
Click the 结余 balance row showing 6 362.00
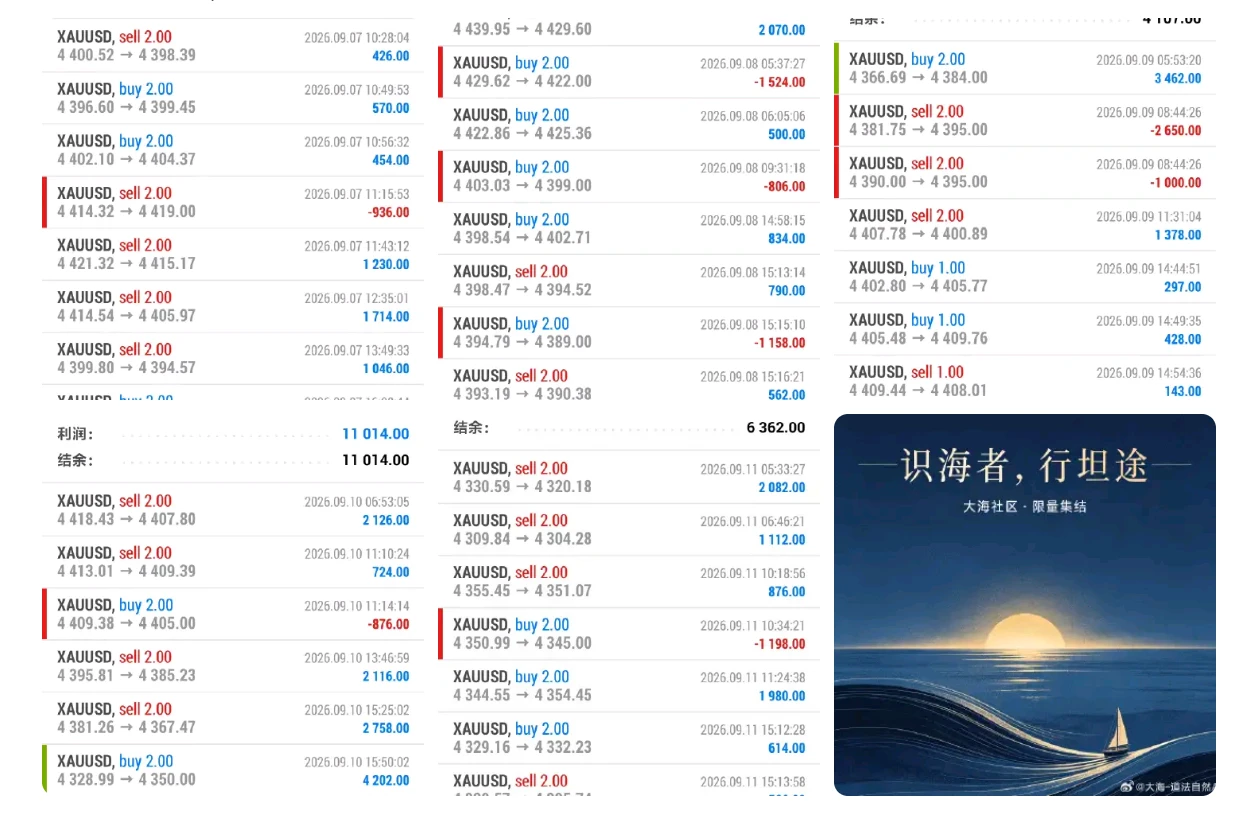629,427
